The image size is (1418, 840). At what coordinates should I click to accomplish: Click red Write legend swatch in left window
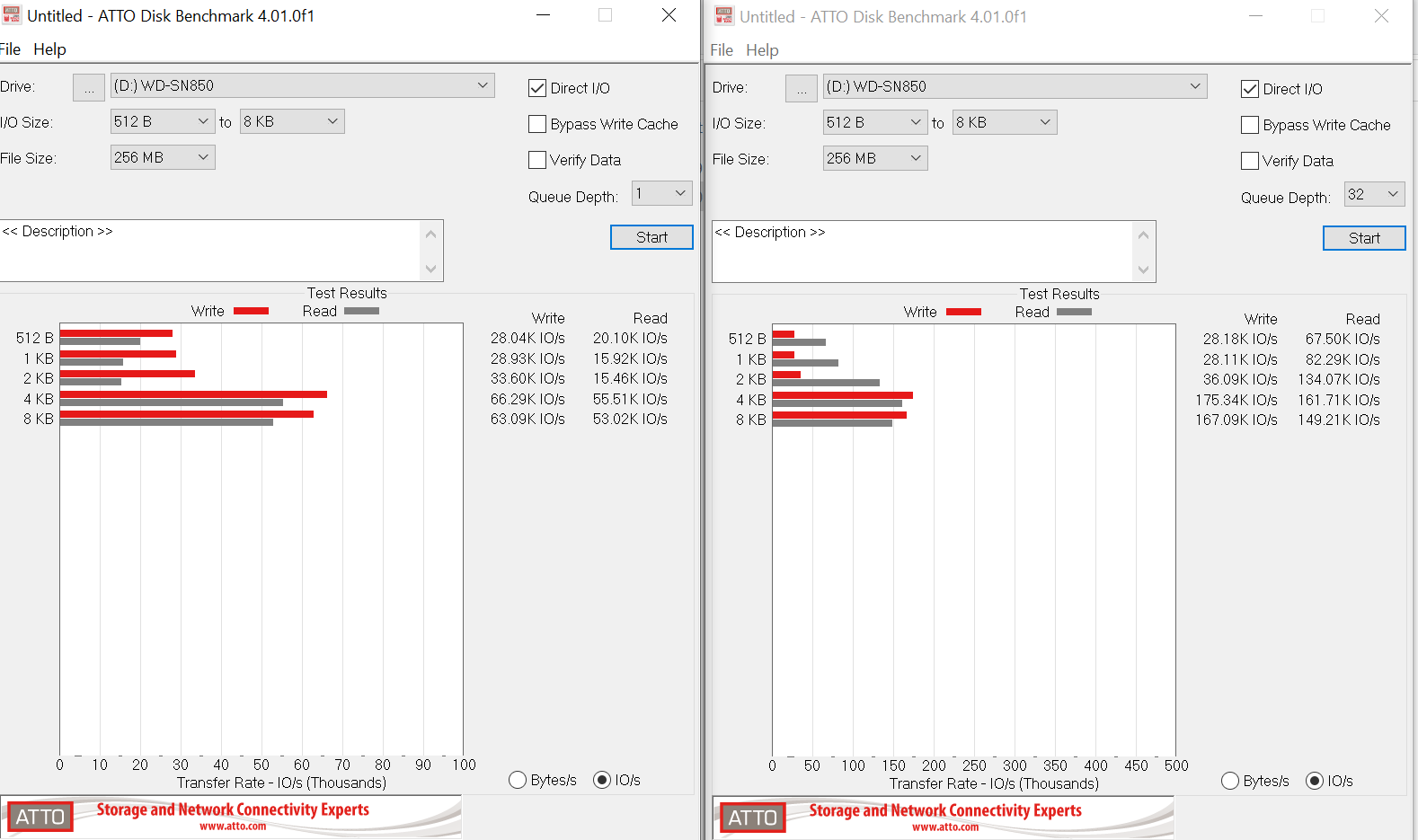tap(251, 311)
